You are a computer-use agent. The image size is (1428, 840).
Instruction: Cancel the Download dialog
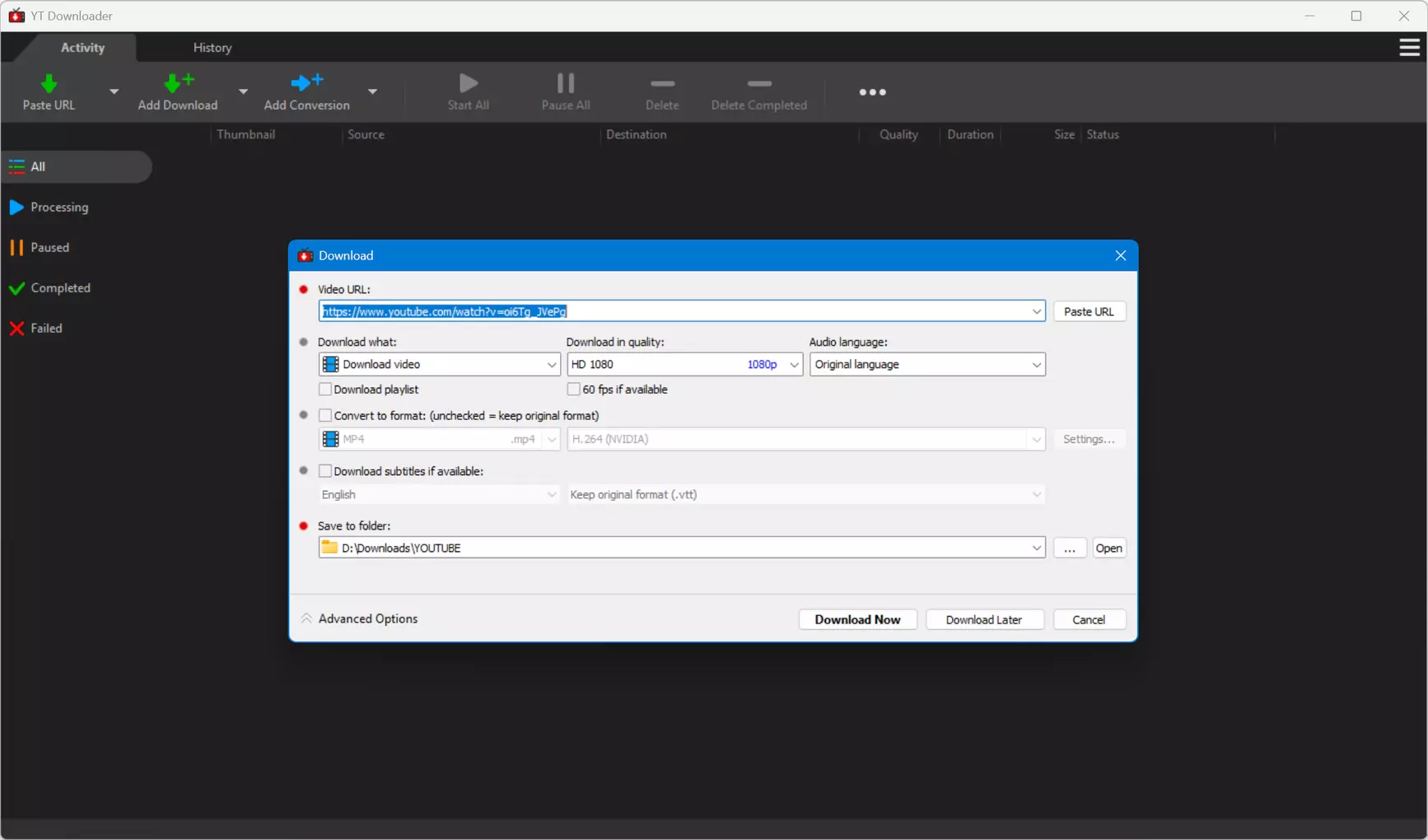(x=1089, y=619)
